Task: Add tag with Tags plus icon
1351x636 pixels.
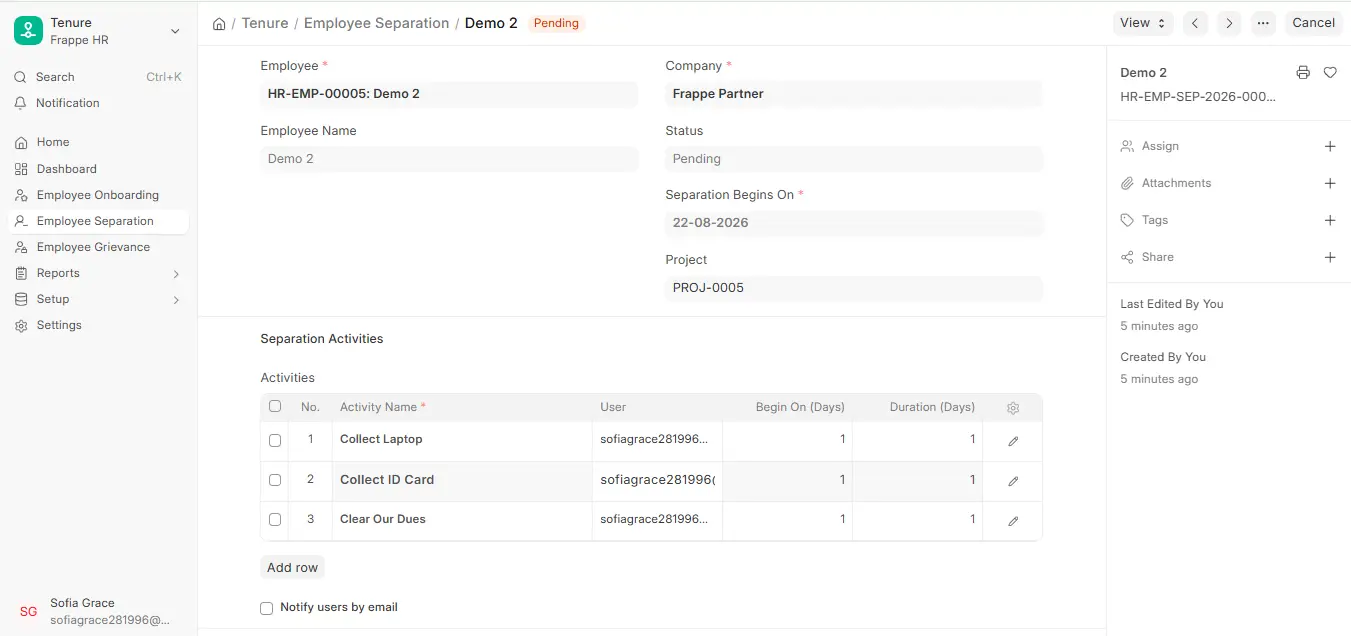Action: [x=1330, y=220]
